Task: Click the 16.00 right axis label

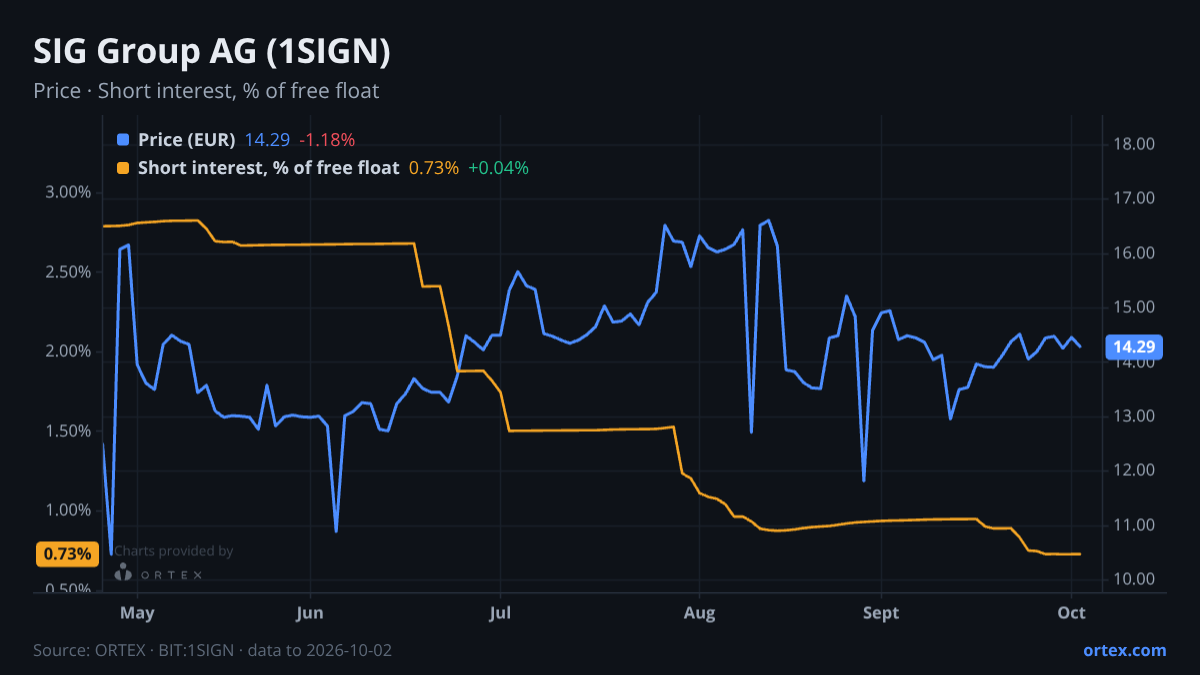Action: click(x=1134, y=253)
